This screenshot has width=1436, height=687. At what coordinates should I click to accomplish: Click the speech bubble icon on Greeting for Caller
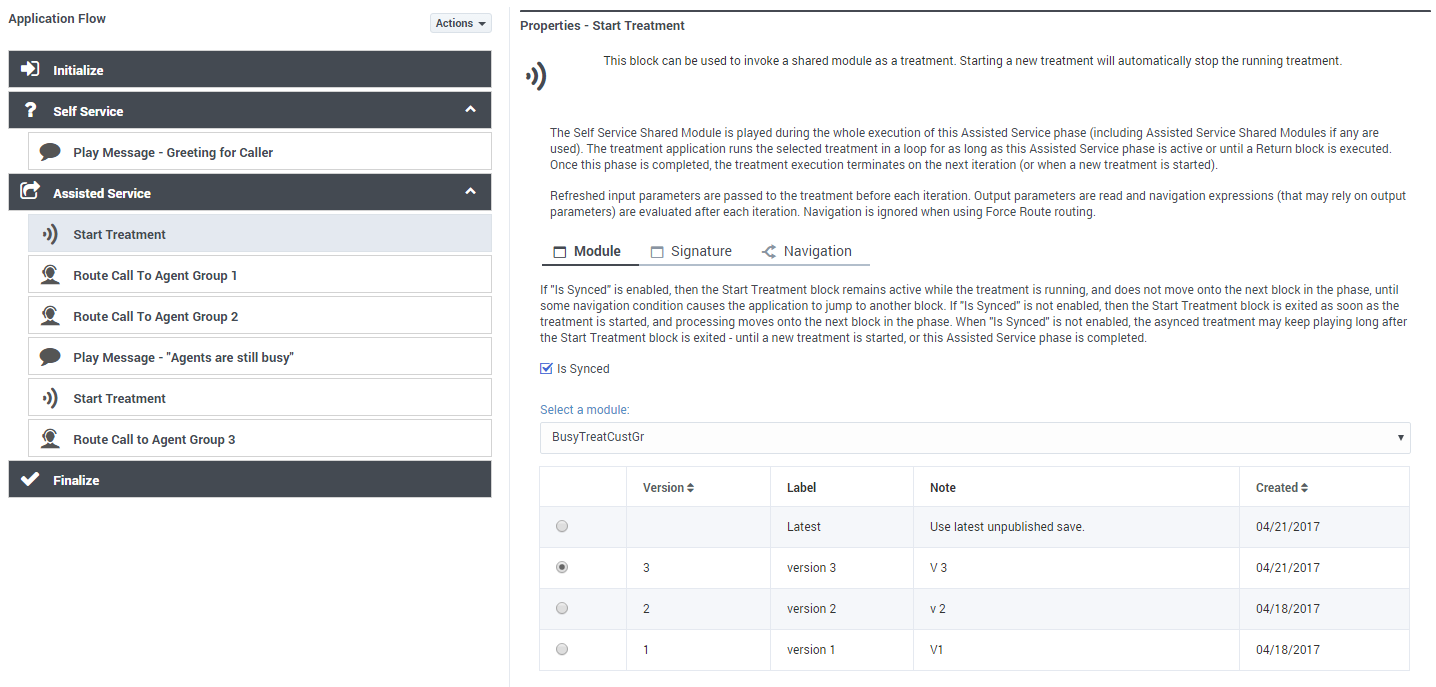click(48, 151)
